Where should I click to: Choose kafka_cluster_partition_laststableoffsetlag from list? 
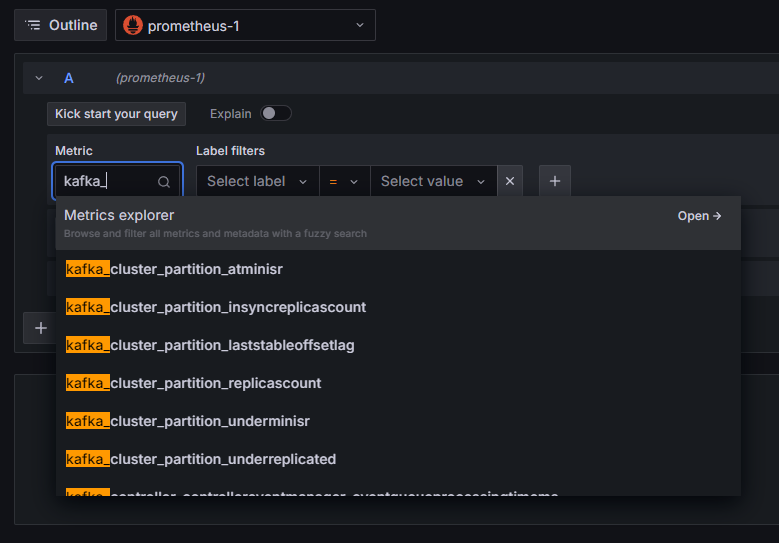click(210, 345)
